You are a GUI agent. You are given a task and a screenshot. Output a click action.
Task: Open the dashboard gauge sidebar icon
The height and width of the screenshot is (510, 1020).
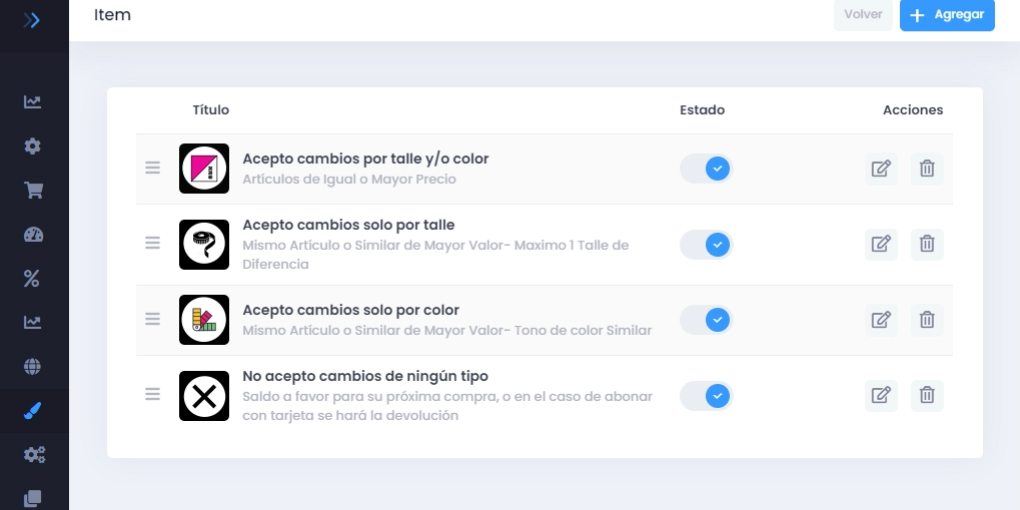(33, 234)
